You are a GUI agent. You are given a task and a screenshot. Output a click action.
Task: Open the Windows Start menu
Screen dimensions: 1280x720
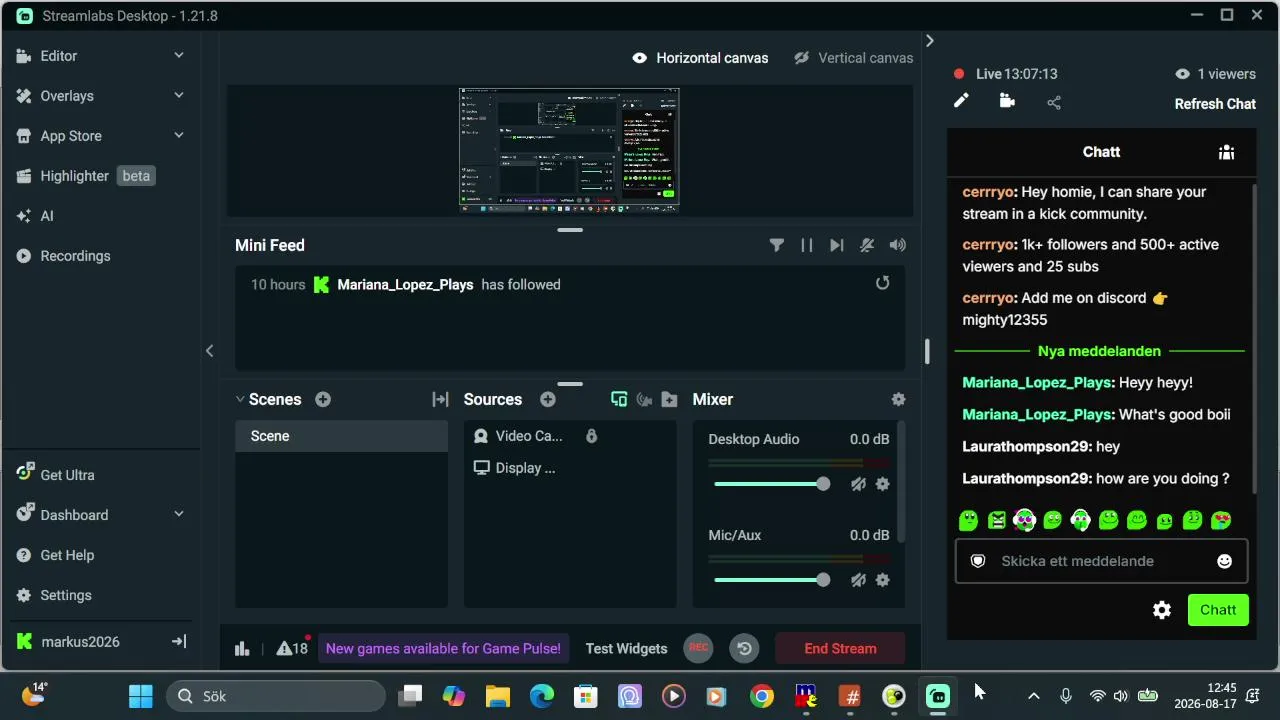pyautogui.click(x=141, y=696)
